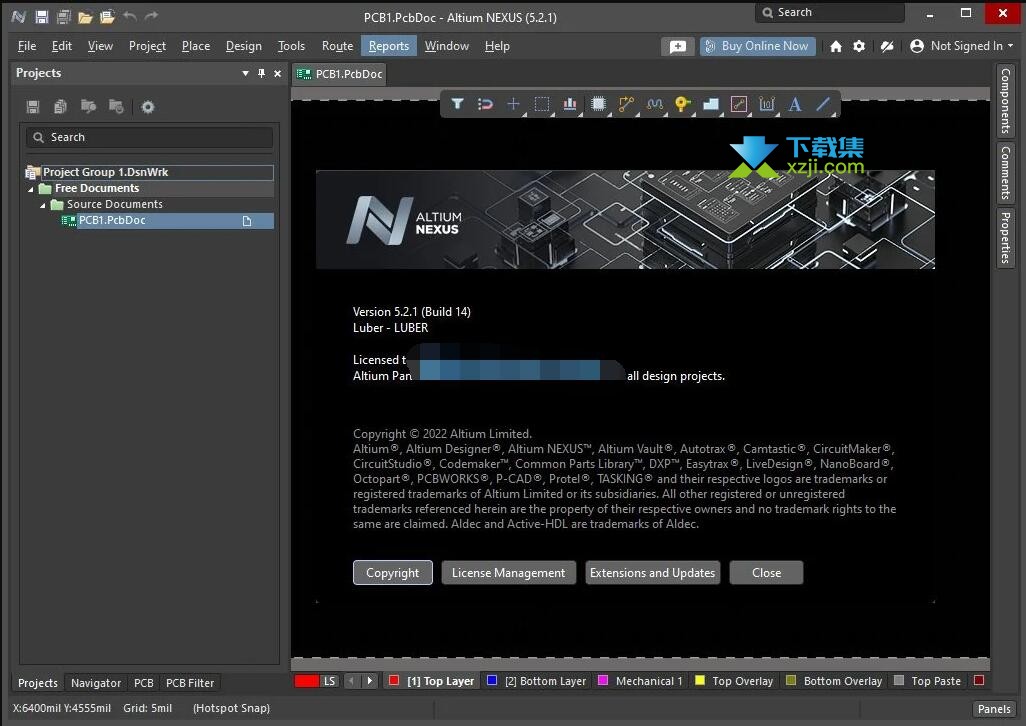Select the Bottom Layer blue color swatch
The width and height of the screenshot is (1026, 726).
pyautogui.click(x=492, y=680)
